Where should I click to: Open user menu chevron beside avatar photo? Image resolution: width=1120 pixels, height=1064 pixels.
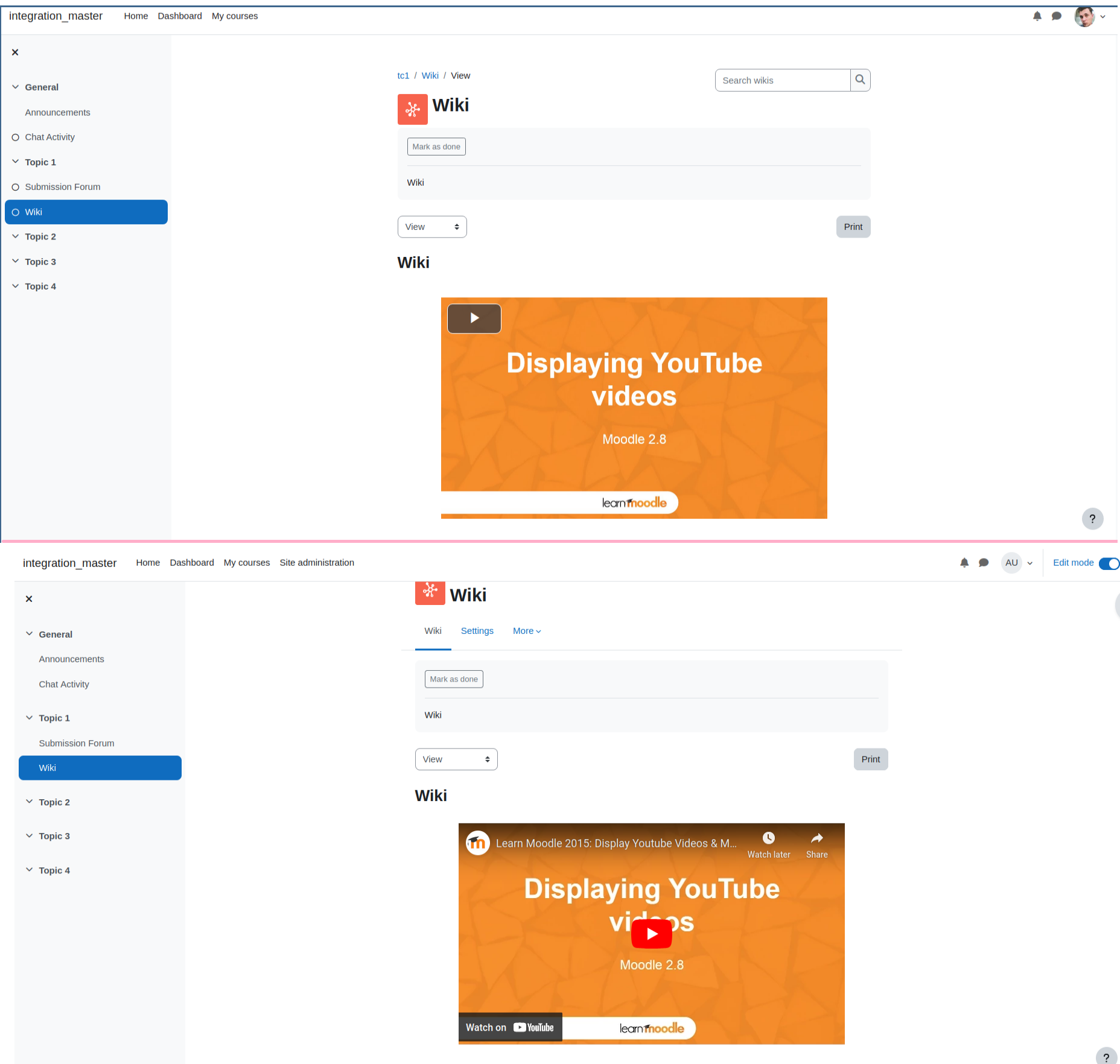(x=1102, y=17)
